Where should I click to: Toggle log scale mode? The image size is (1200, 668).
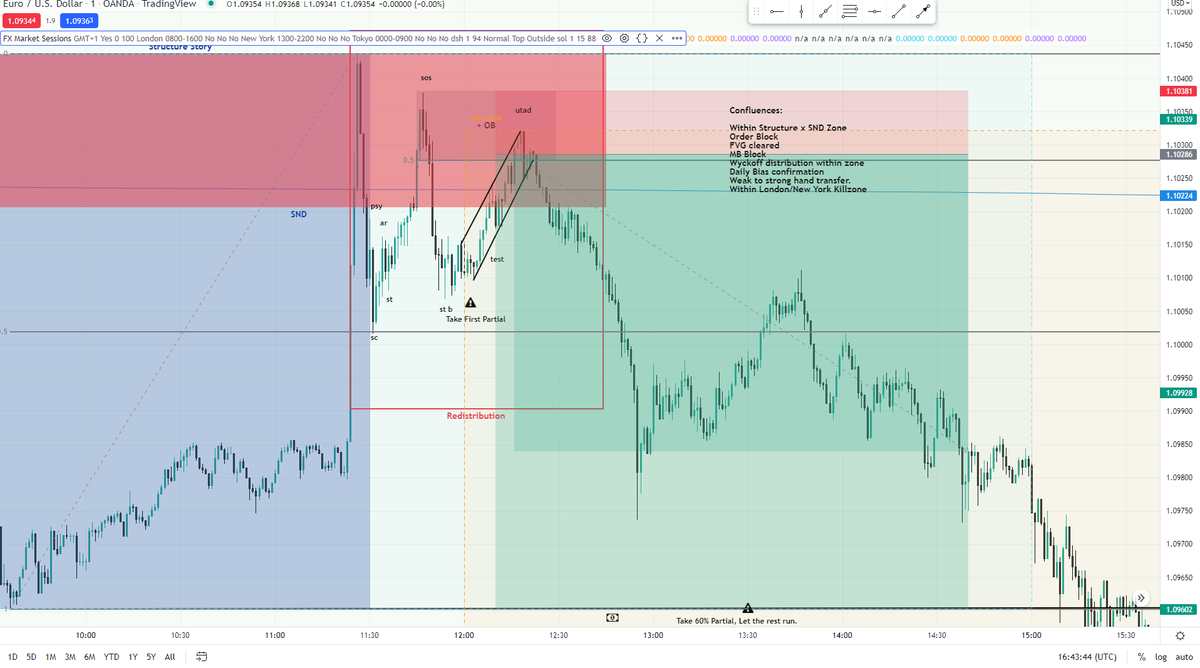pyautogui.click(x=1159, y=657)
